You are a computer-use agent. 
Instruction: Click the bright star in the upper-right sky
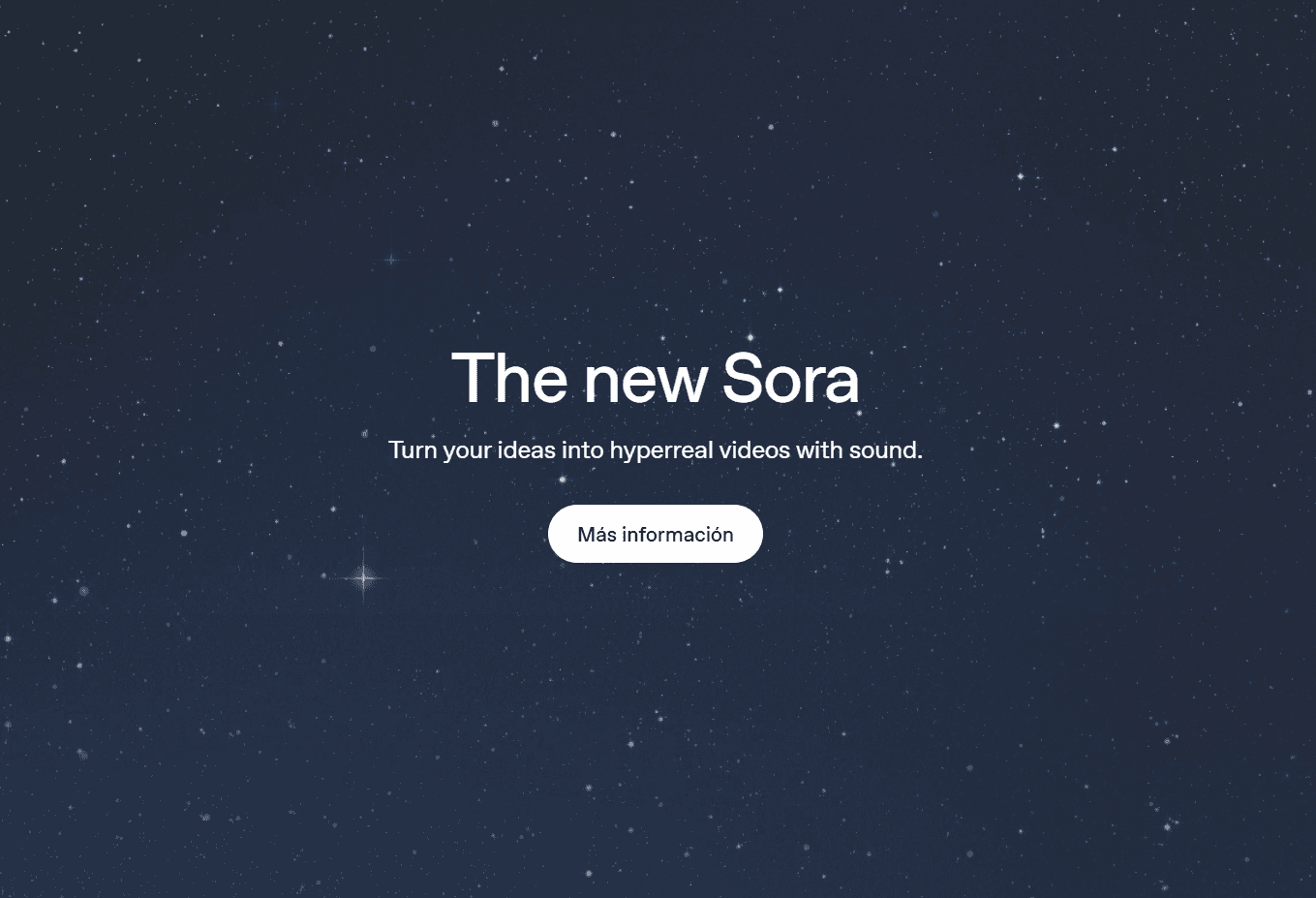pos(1020,176)
